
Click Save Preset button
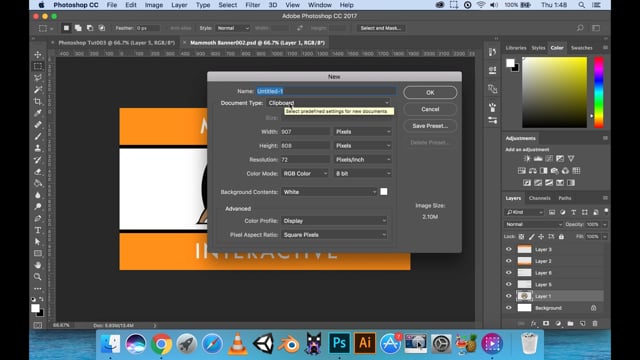[430, 126]
